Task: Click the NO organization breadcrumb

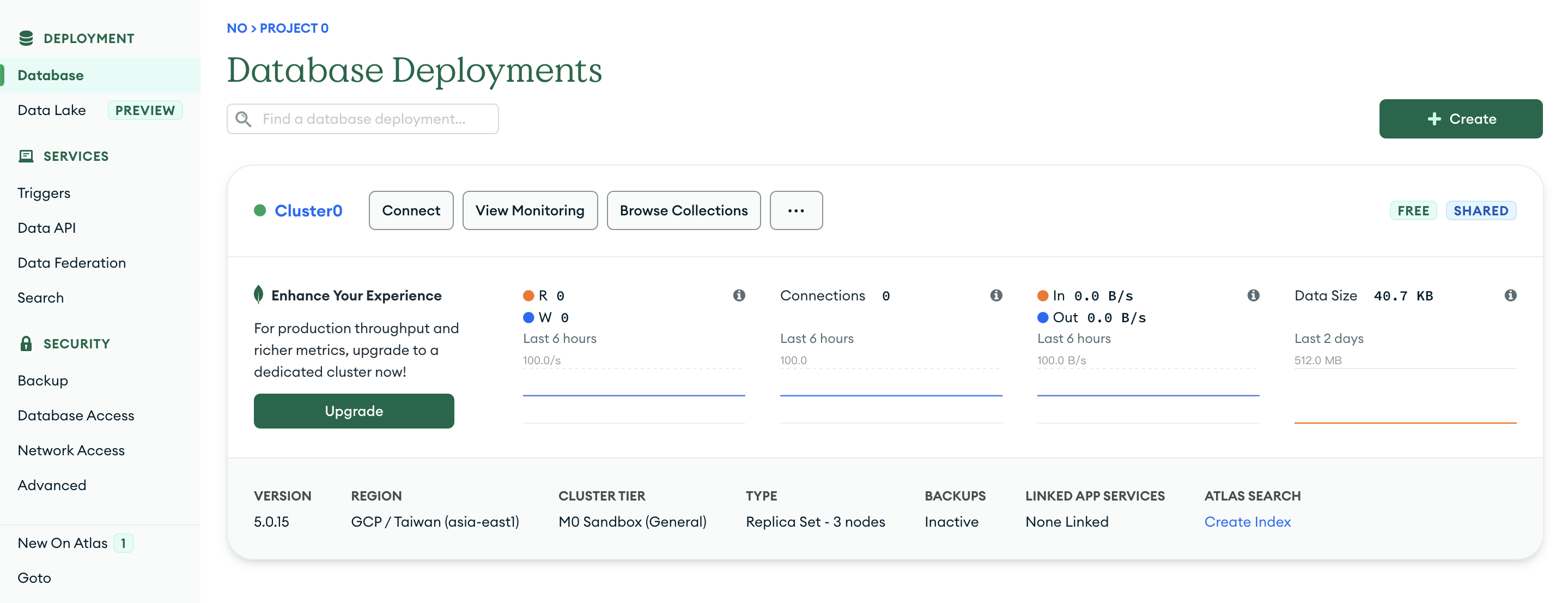Action: (x=237, y=28)
